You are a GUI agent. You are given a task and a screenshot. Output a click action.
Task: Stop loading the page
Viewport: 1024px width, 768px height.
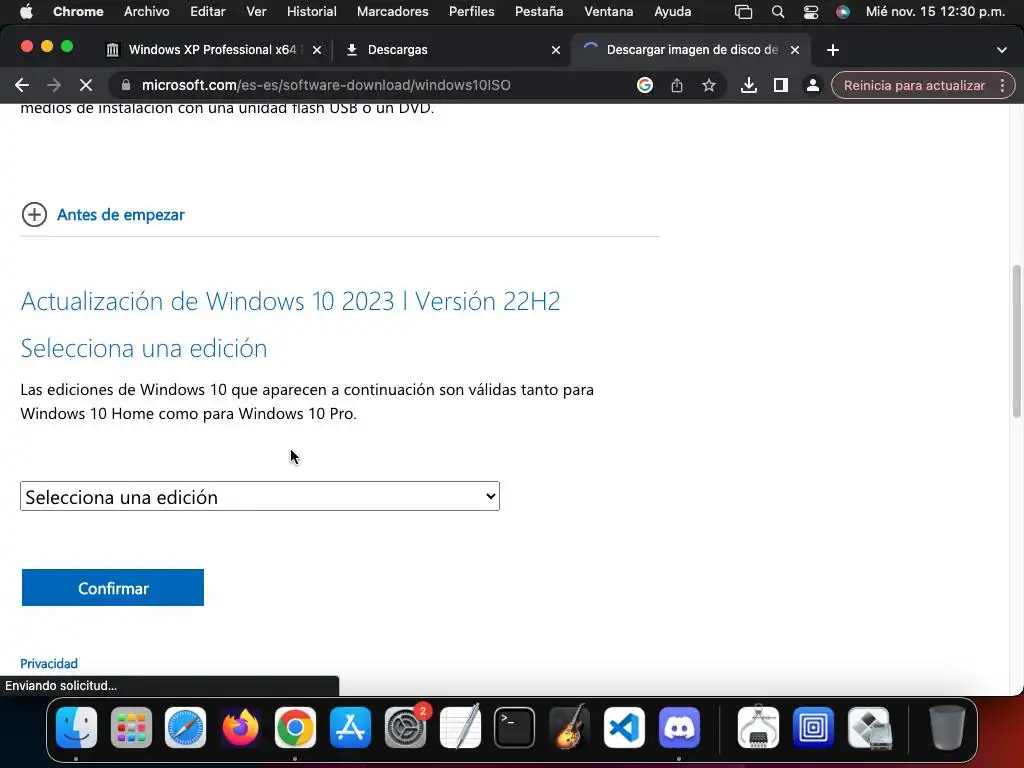[x=86, y=86]
